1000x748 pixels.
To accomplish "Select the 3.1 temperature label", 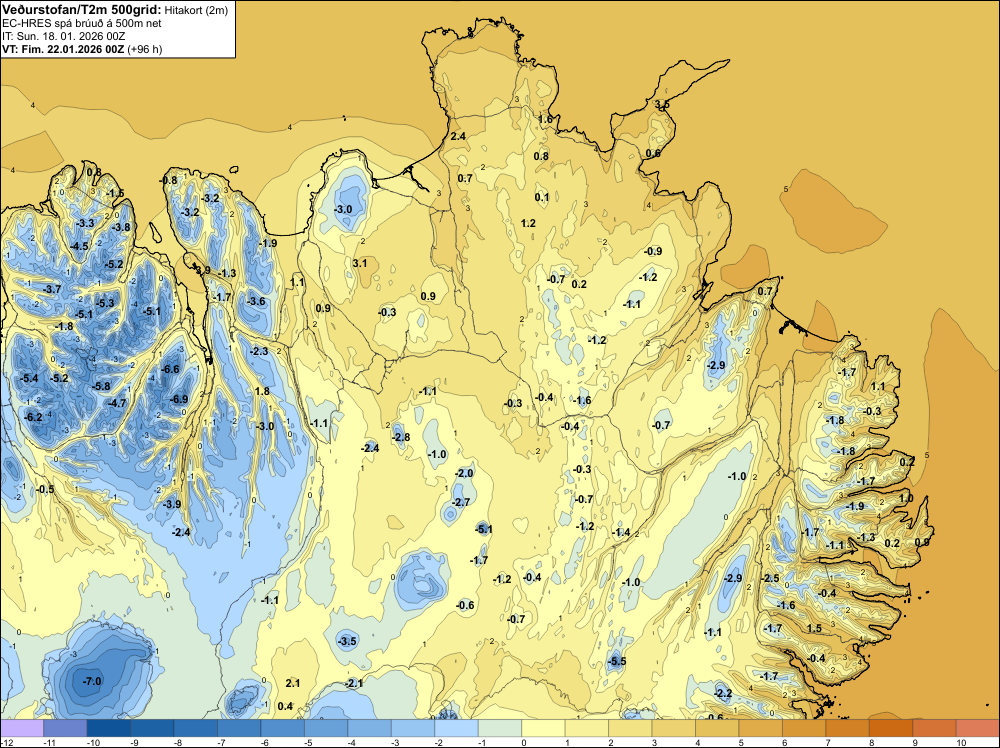I will coord(360,263).
